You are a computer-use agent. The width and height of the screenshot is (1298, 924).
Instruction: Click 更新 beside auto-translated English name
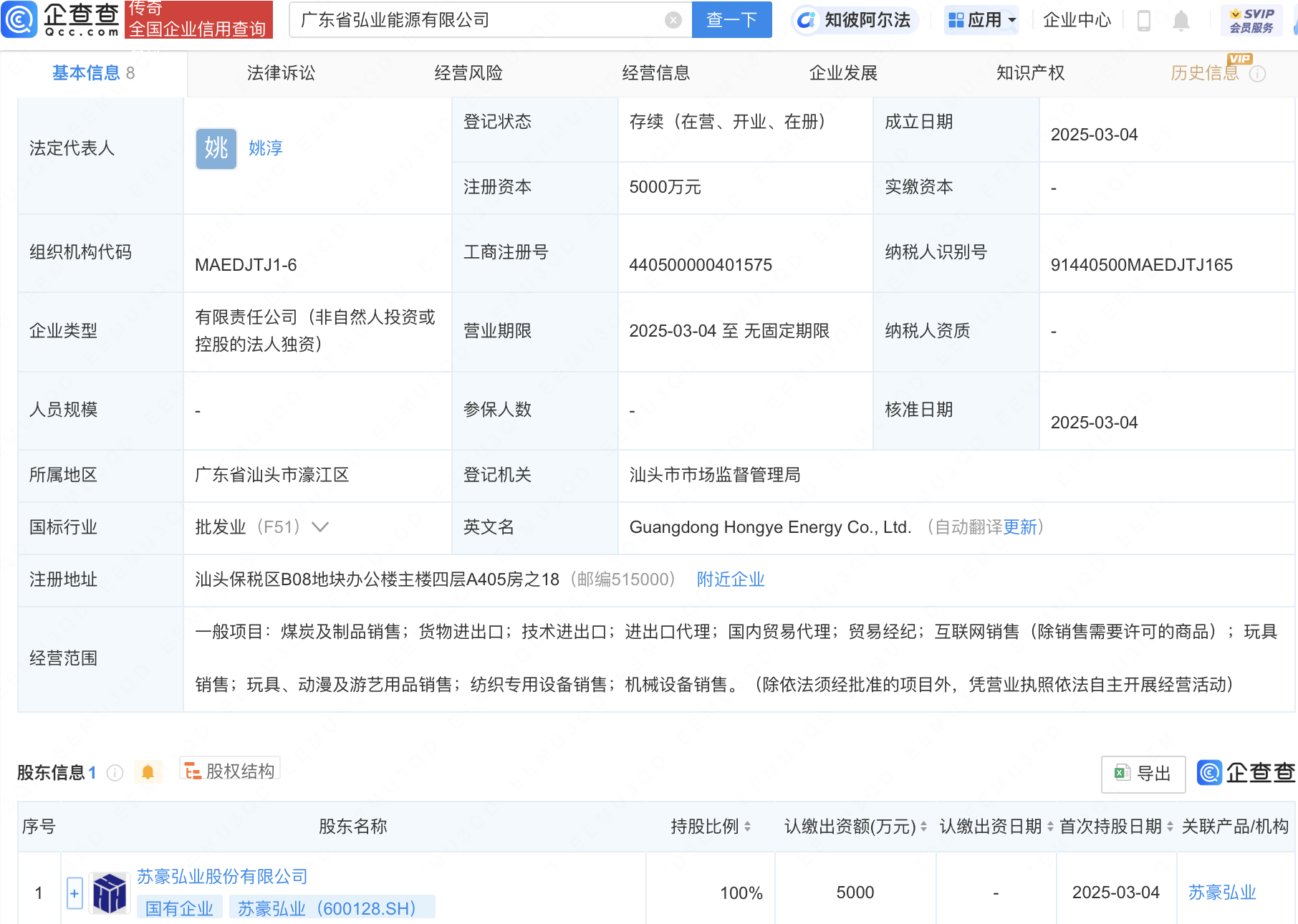pyautogui.click(x=1020, y=527)
